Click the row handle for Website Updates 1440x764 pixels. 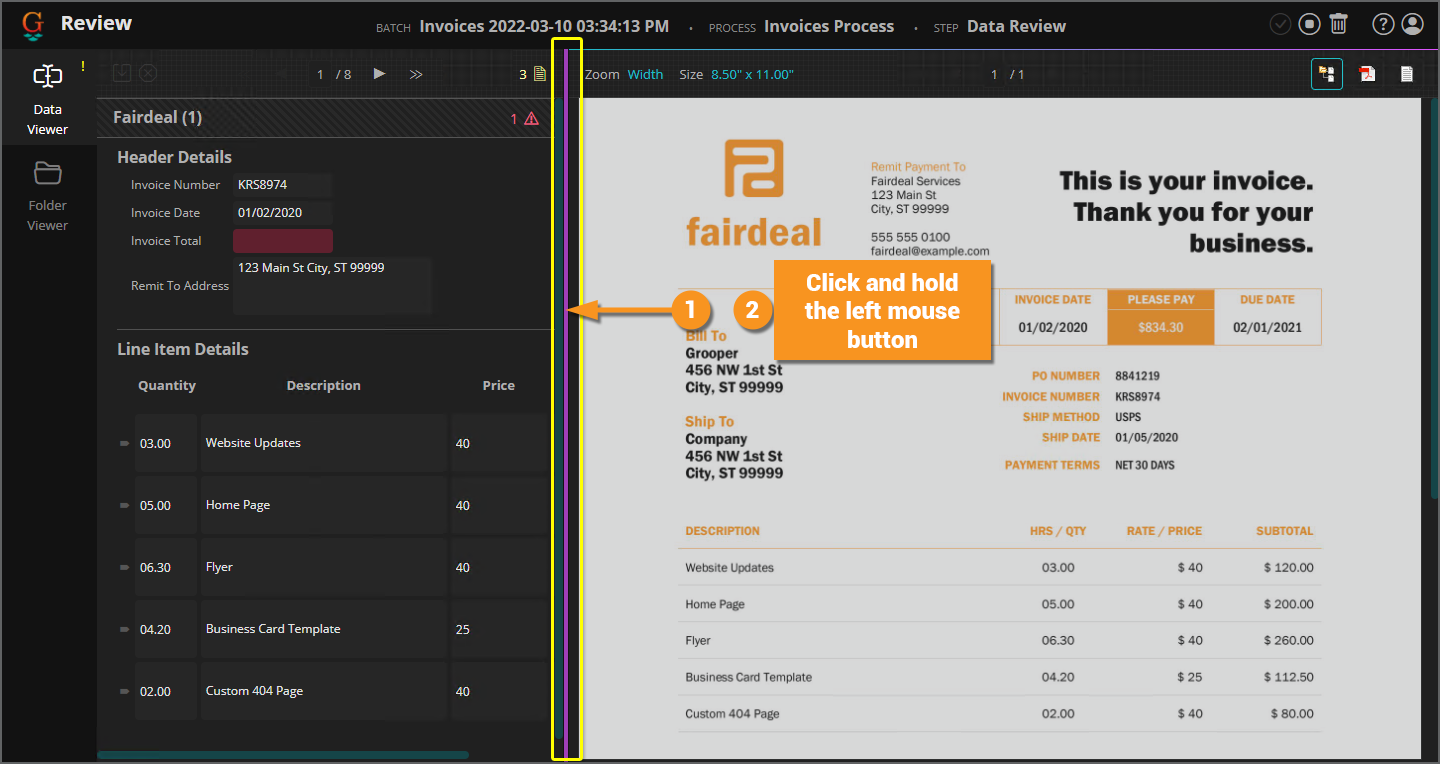coord(125,443)
